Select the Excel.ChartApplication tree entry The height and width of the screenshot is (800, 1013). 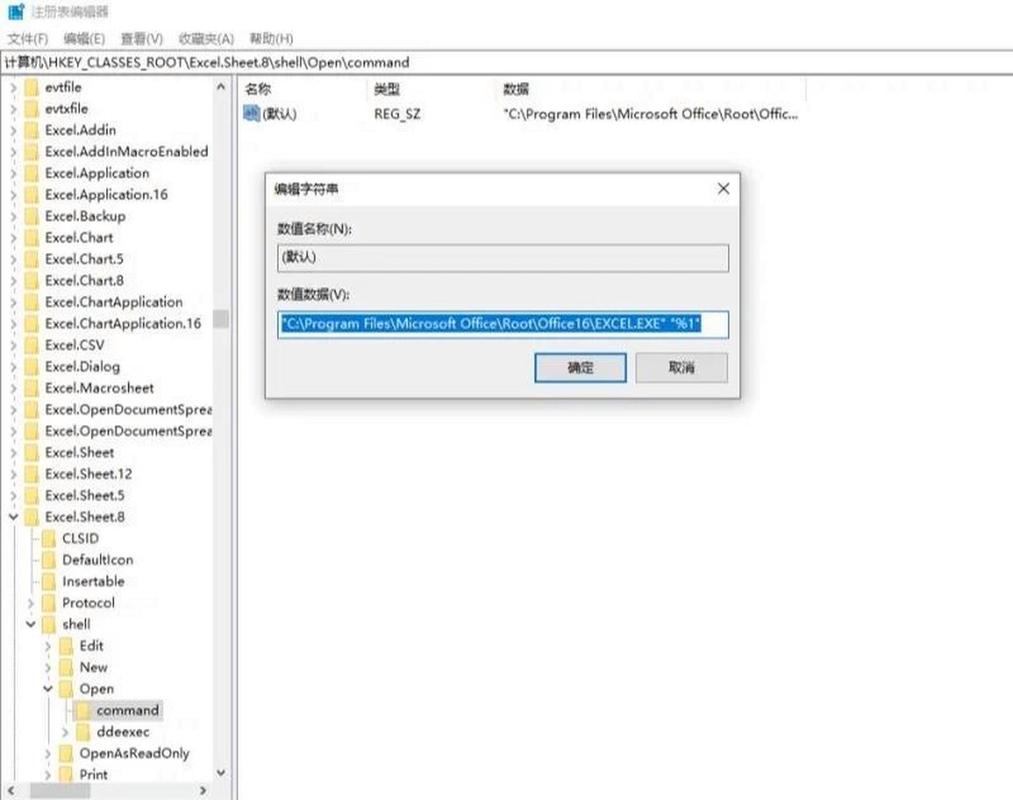pos(114,302)
